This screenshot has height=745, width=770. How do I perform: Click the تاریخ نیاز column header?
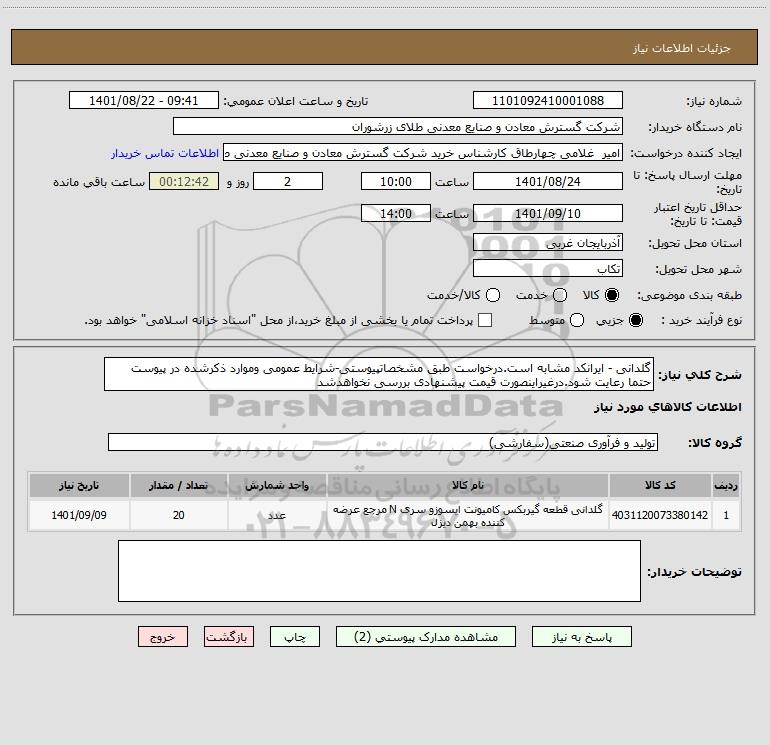coord(79,485)
